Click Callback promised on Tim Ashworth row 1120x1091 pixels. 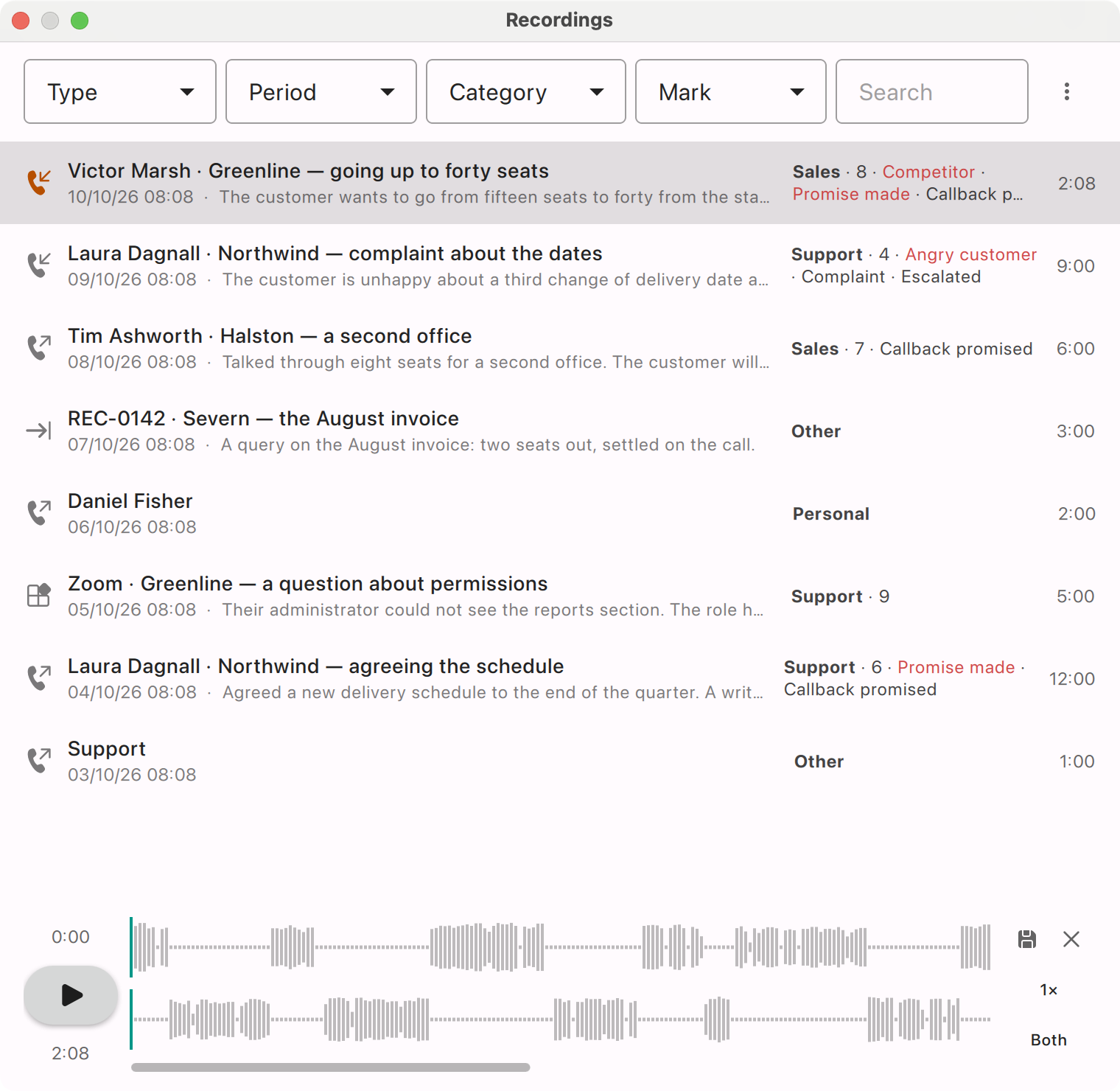coord(956,349)
